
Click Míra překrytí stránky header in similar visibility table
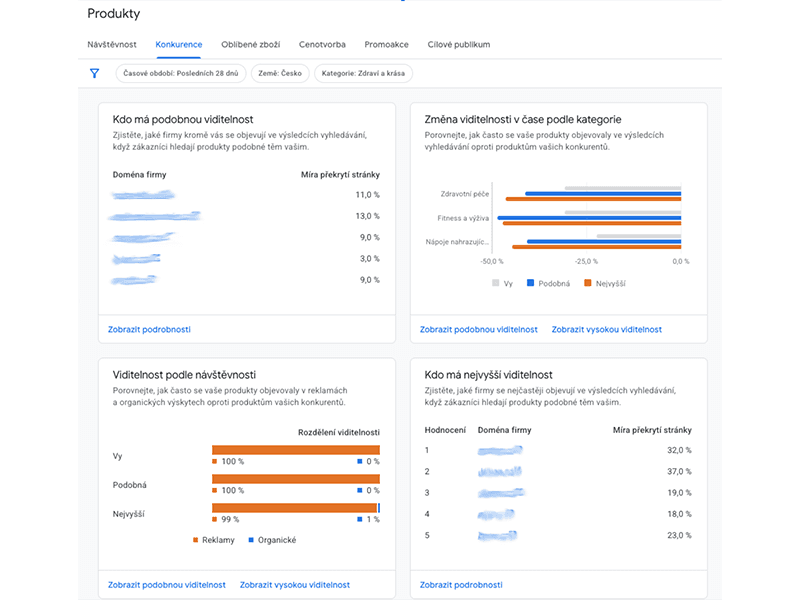pyautogui.click(x=340, y=174)
